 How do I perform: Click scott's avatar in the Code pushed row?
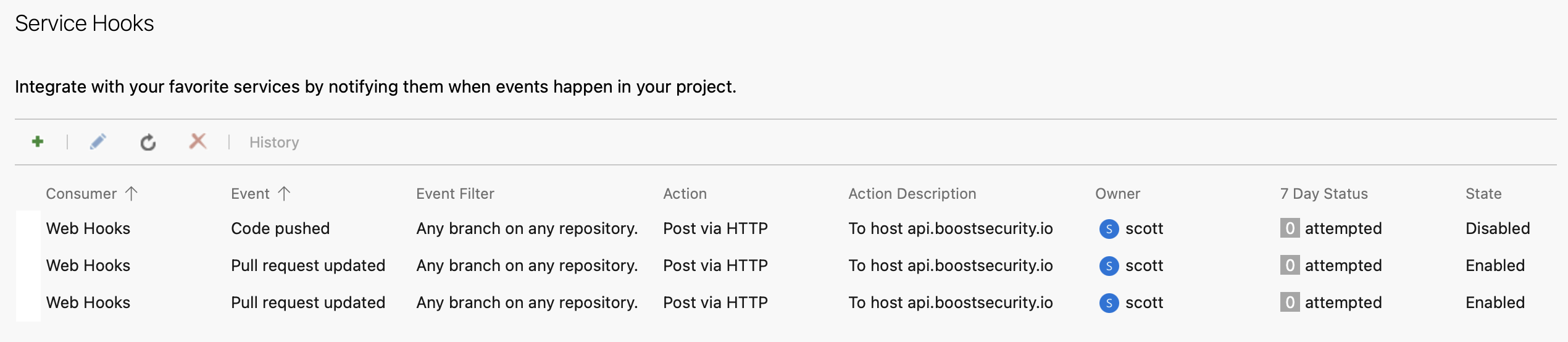[1109, 229]
